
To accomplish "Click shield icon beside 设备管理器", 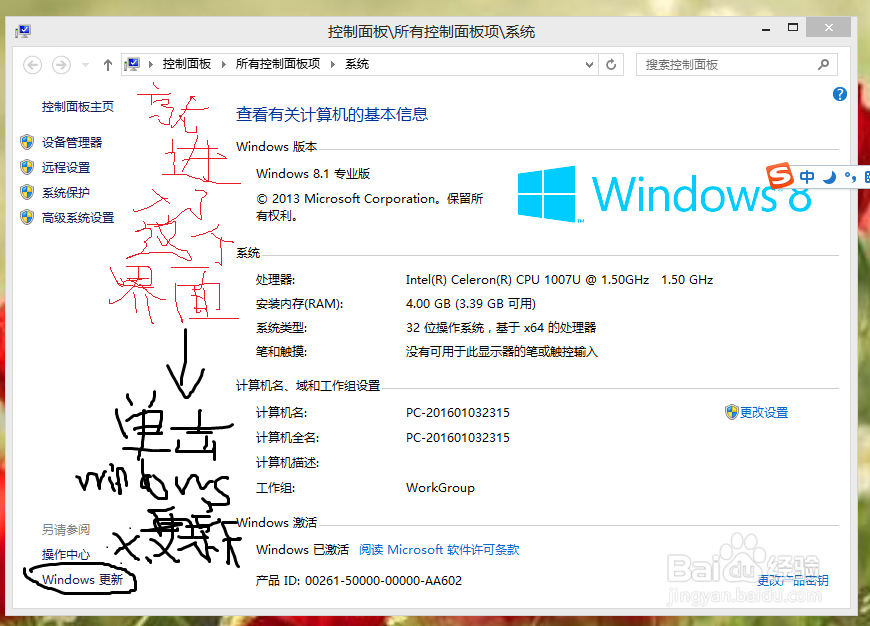I will click(x=27, y=142).
